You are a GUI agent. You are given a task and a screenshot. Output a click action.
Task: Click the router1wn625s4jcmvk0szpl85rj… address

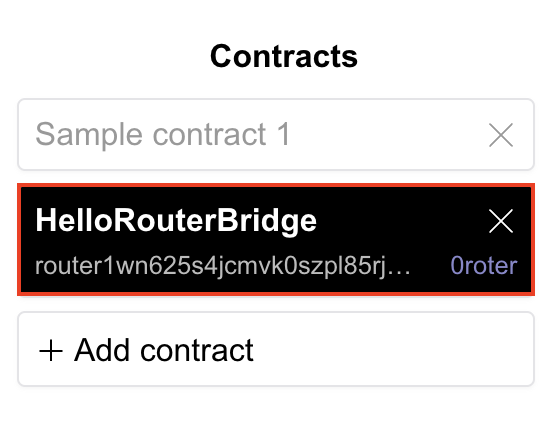[223, 267]
